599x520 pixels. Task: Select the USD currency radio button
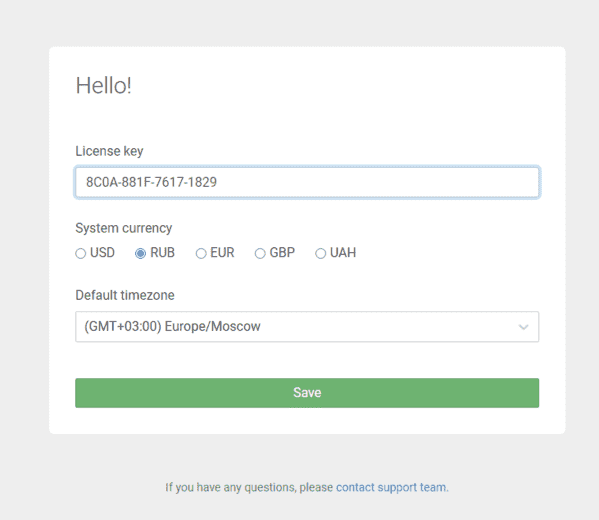(81, 253)
